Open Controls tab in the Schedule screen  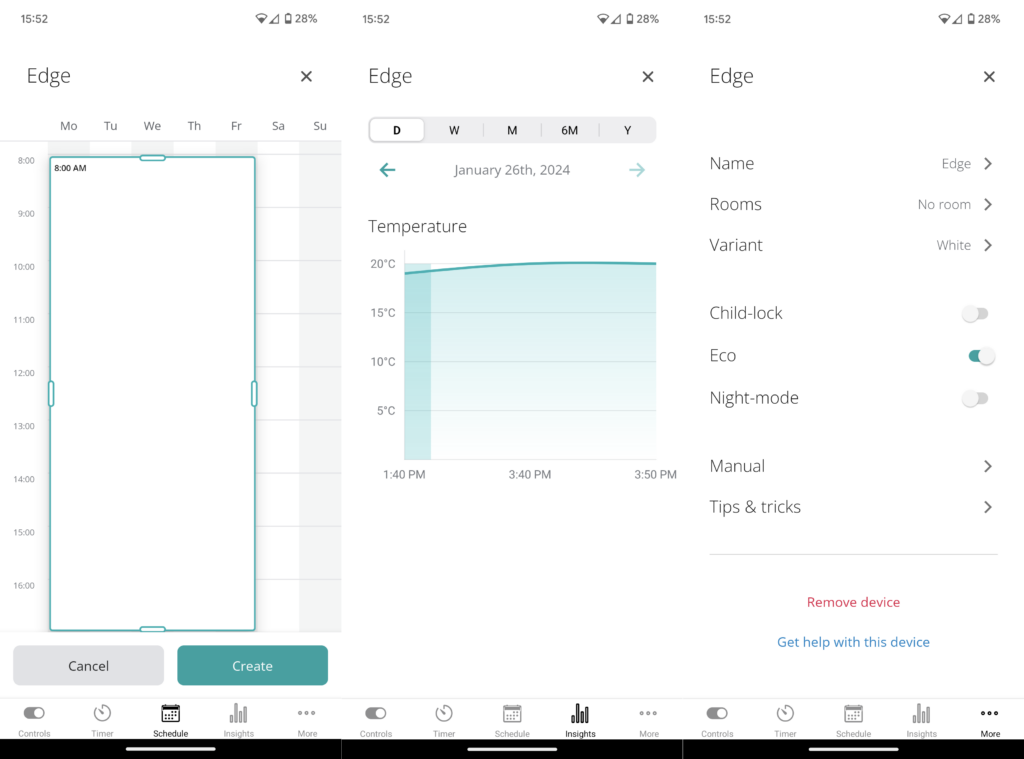(x=34, y=720)
